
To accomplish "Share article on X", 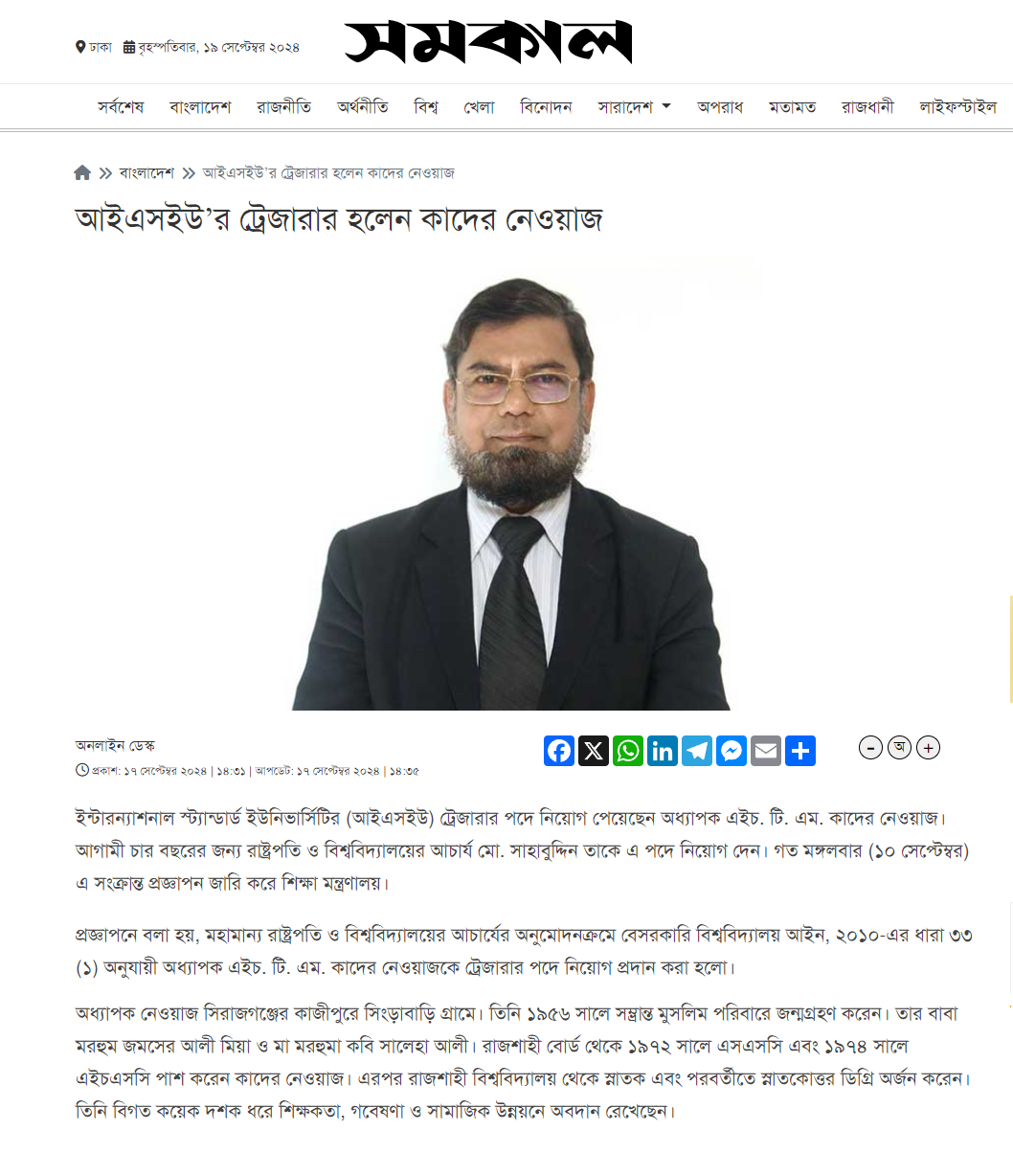I will [594, 751].
